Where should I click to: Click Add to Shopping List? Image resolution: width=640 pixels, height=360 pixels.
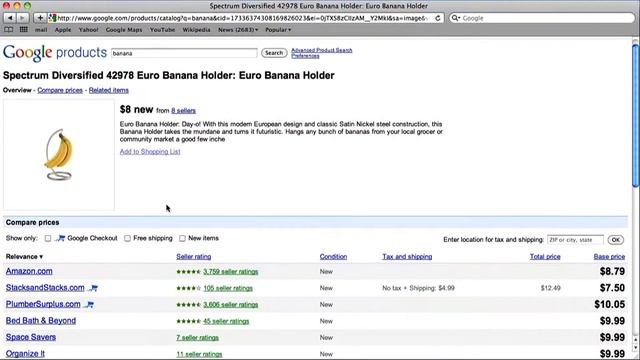(150, 151)
